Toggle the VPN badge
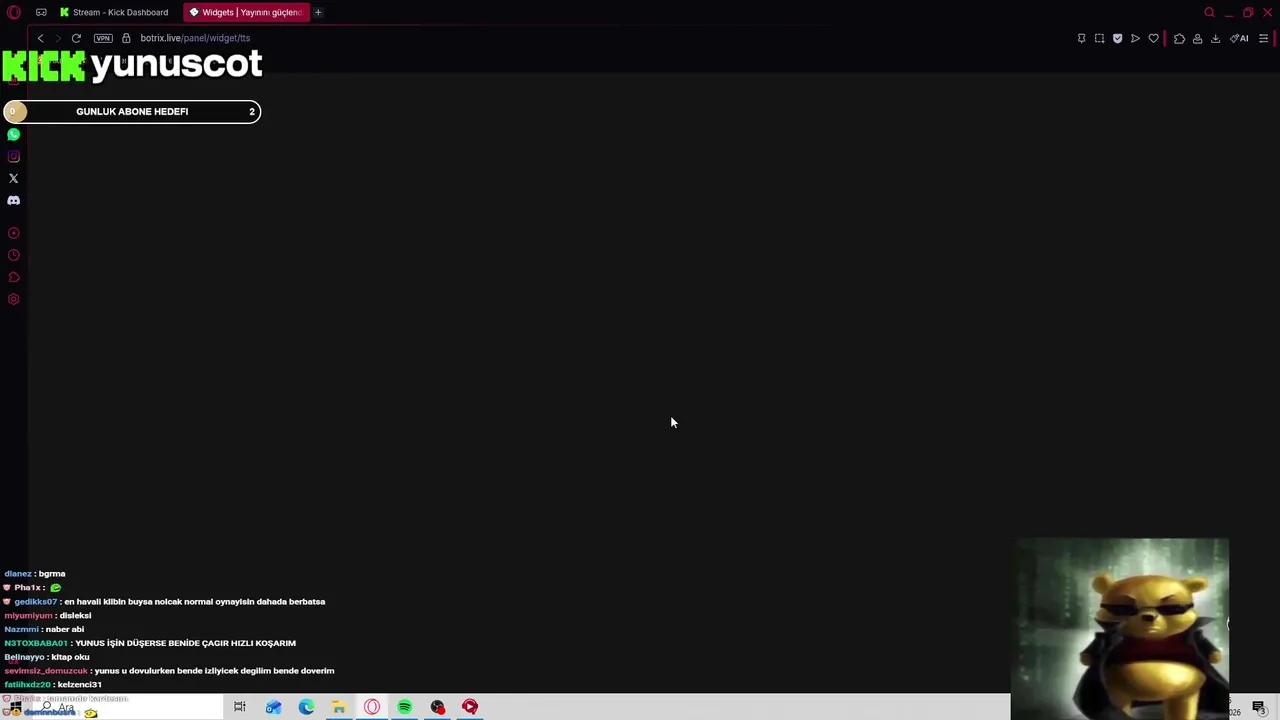Viewport: 1280px width, 720px height. tap(103, 38)
